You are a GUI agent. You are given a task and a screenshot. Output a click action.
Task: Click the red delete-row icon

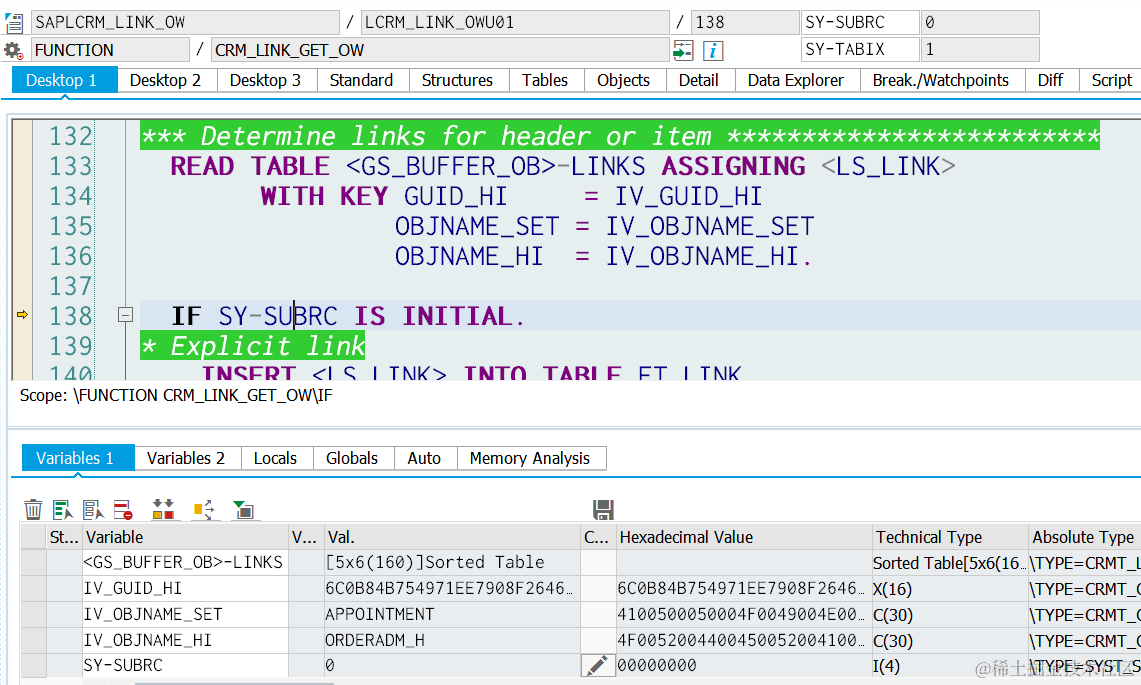pyautogui.click(x=123, y=510)
